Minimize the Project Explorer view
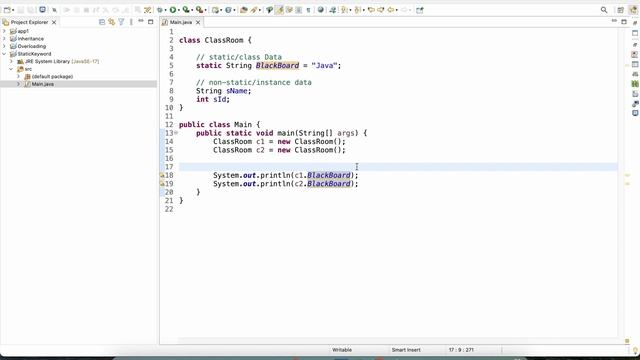Viewport: 640px width, 360px height. pos(141,21)
